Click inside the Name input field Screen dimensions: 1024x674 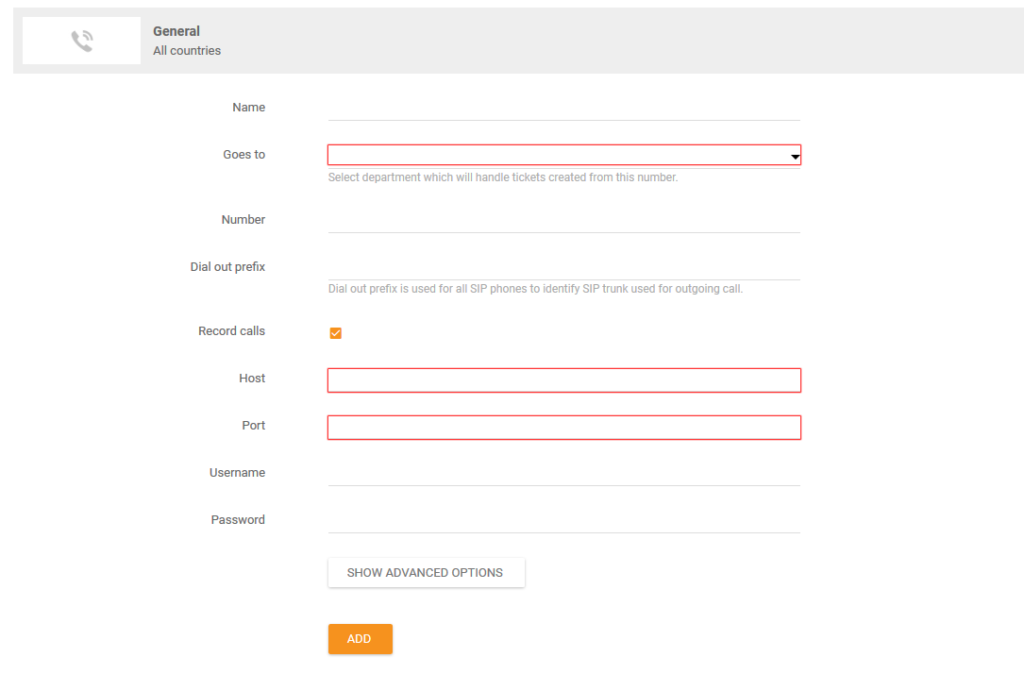[560, 112]
